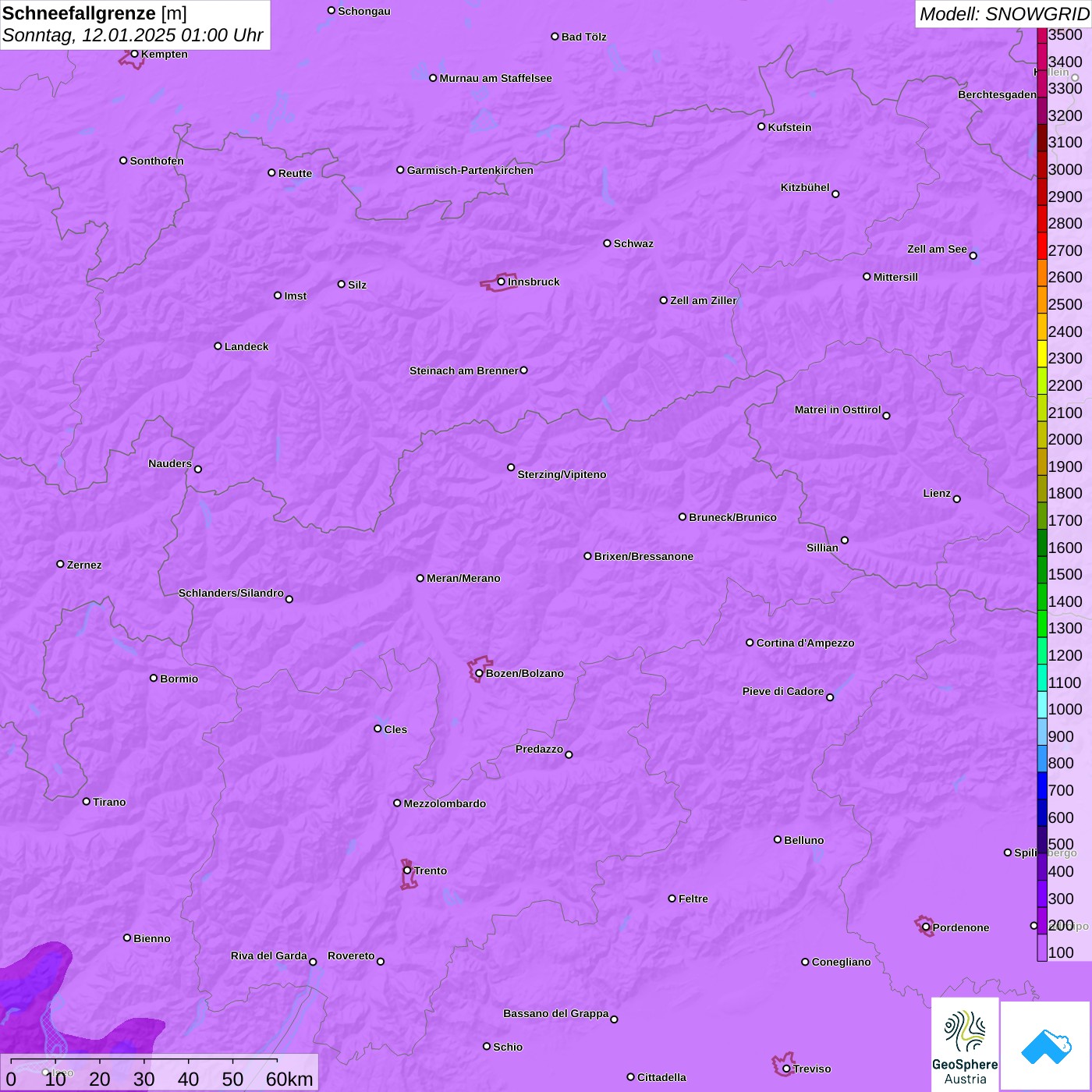Click the blue swatch beside 700
Viewport: 1092px width, 1092px height.
click(x=1042, y=785)
